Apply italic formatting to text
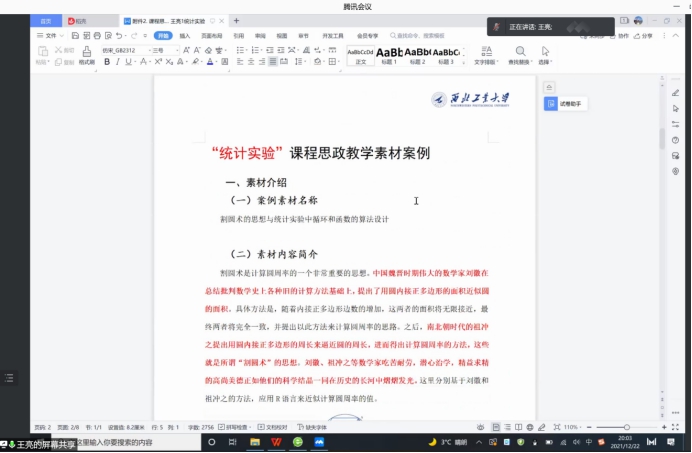 coord(116,62)
